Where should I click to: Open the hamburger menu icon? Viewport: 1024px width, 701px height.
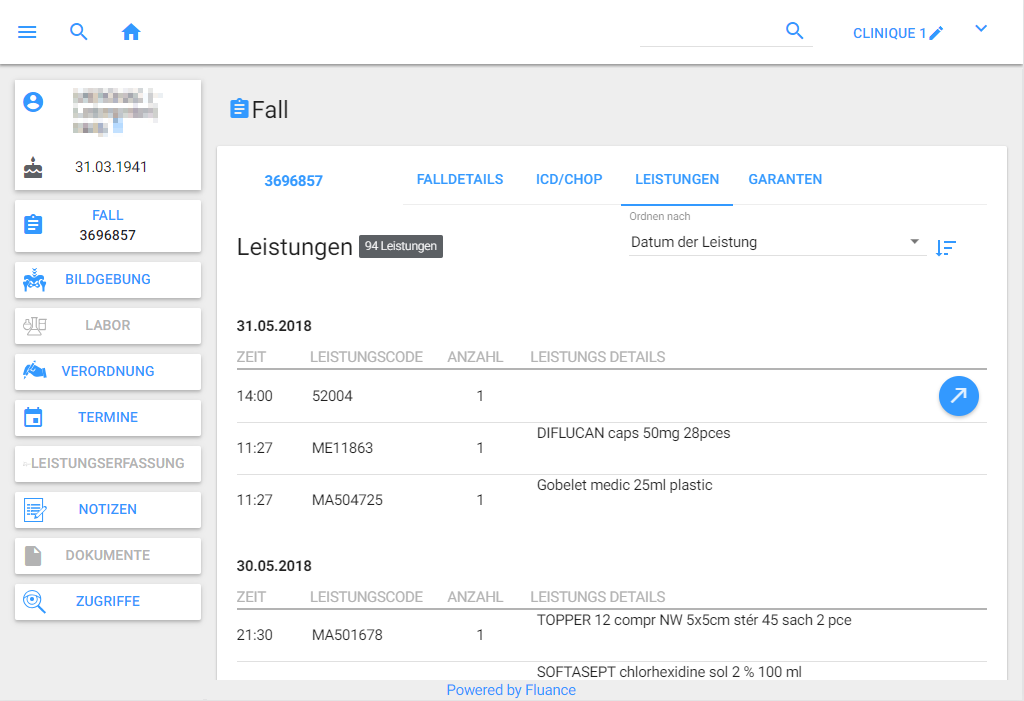[x=27, y=32]
